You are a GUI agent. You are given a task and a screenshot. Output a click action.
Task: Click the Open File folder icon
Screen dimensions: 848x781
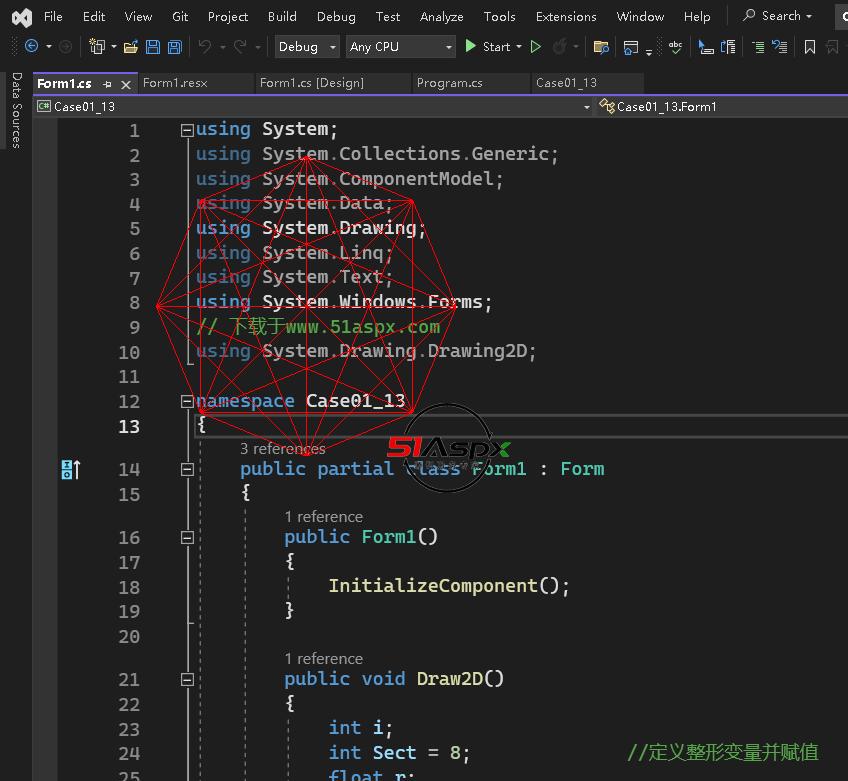pos(130,47)
